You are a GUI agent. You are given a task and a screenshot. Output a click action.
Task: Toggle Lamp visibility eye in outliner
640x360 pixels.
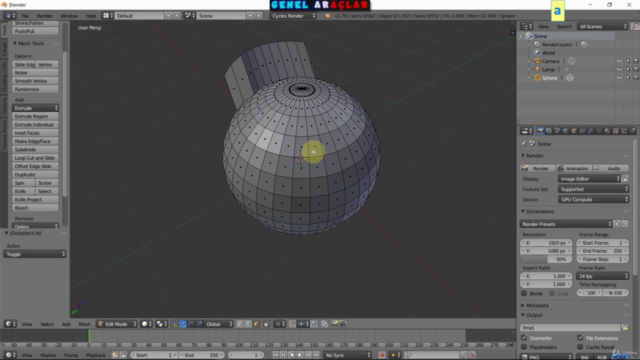619,69
